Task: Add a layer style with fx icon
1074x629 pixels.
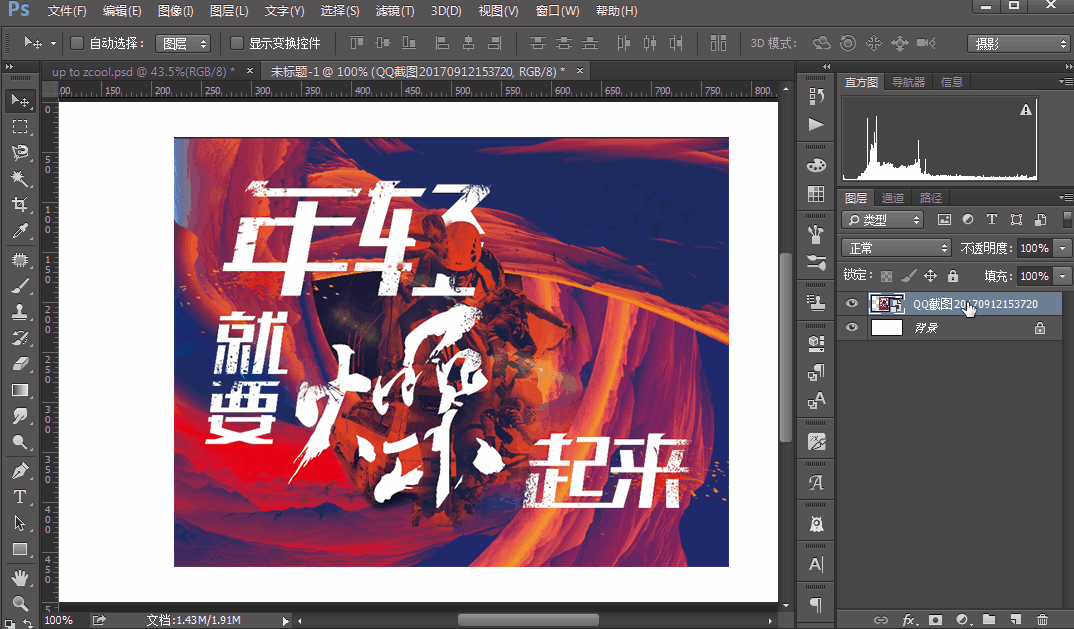Action: [x=909, y=619]
